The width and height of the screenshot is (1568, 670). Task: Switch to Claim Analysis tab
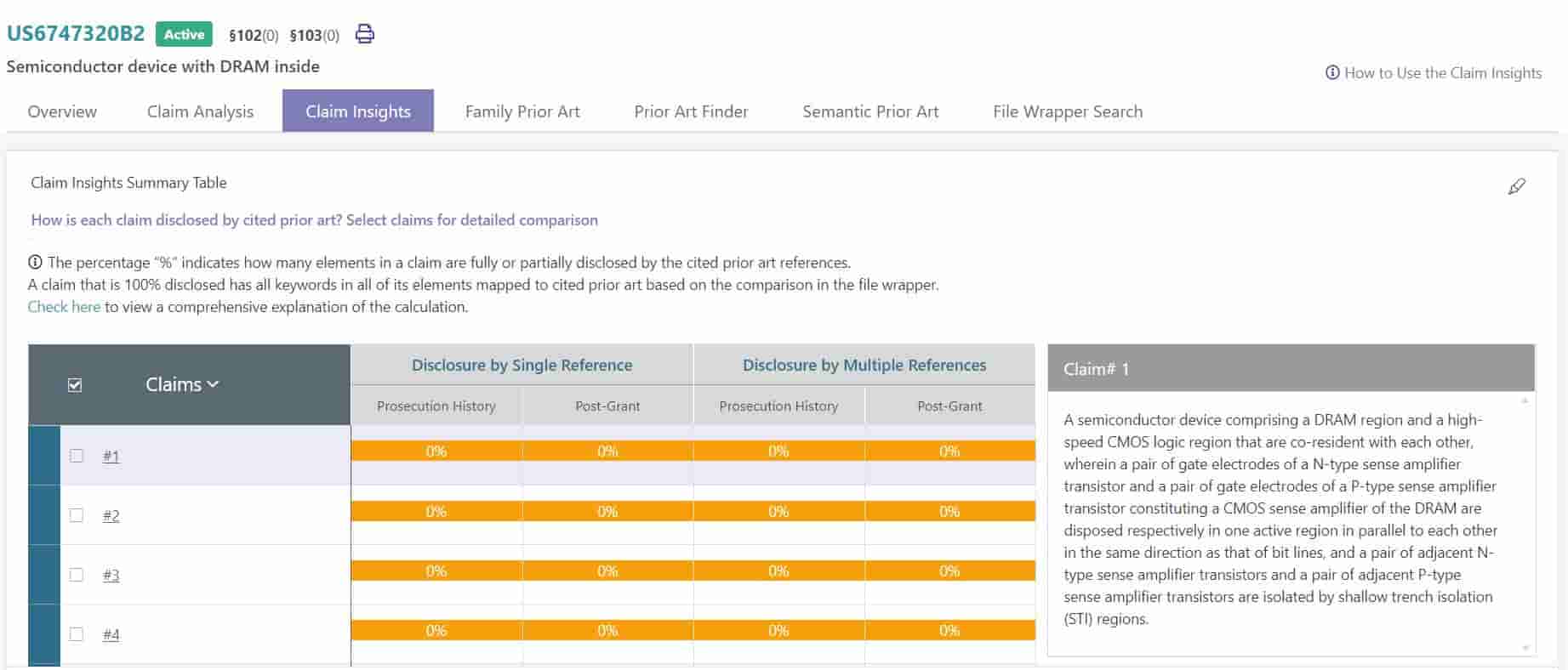tap(200, 111)
